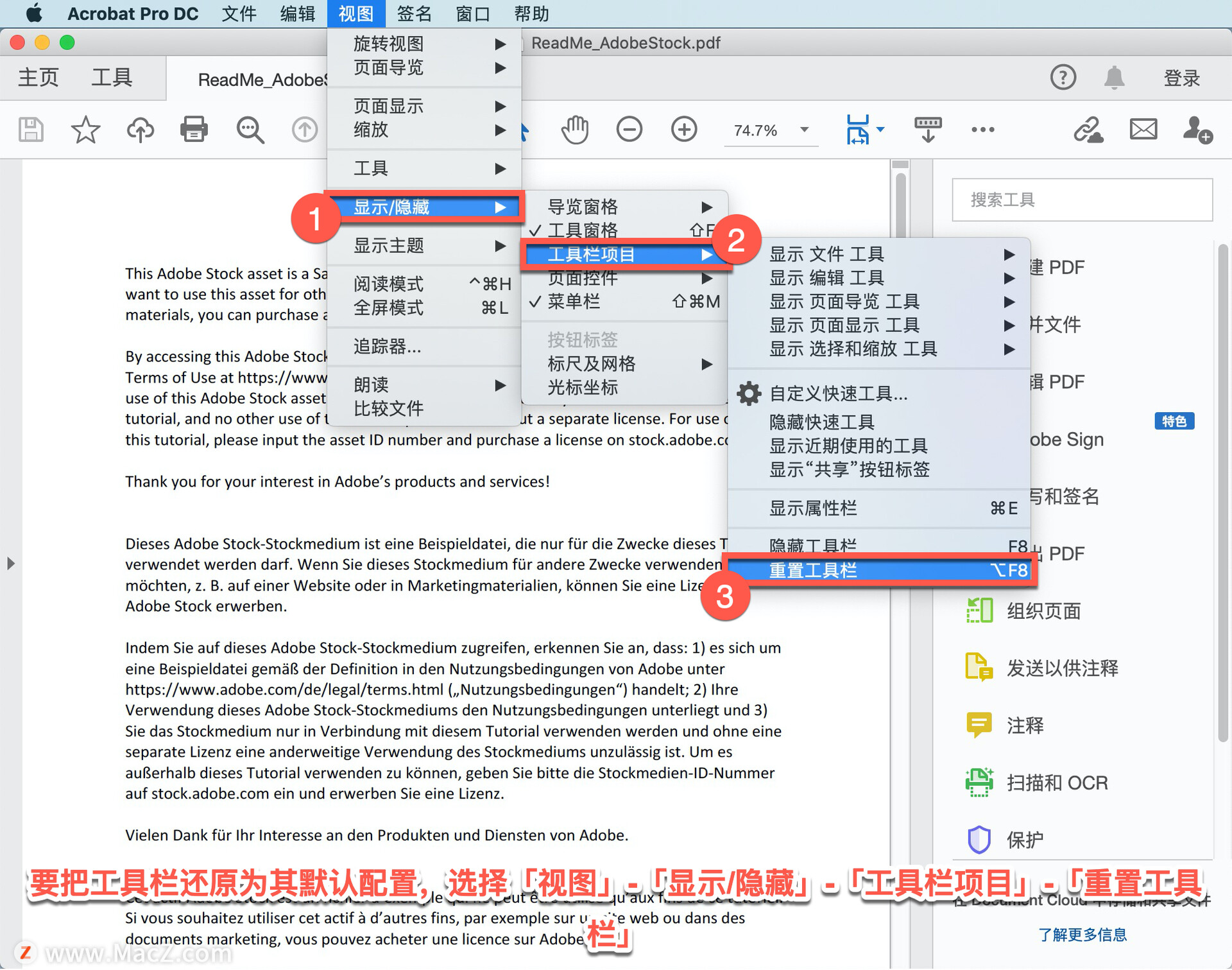The height and width of the screenshot is (970, 1232).
Task: Open the 签名 menu
Action: click(x=415, y=13)
